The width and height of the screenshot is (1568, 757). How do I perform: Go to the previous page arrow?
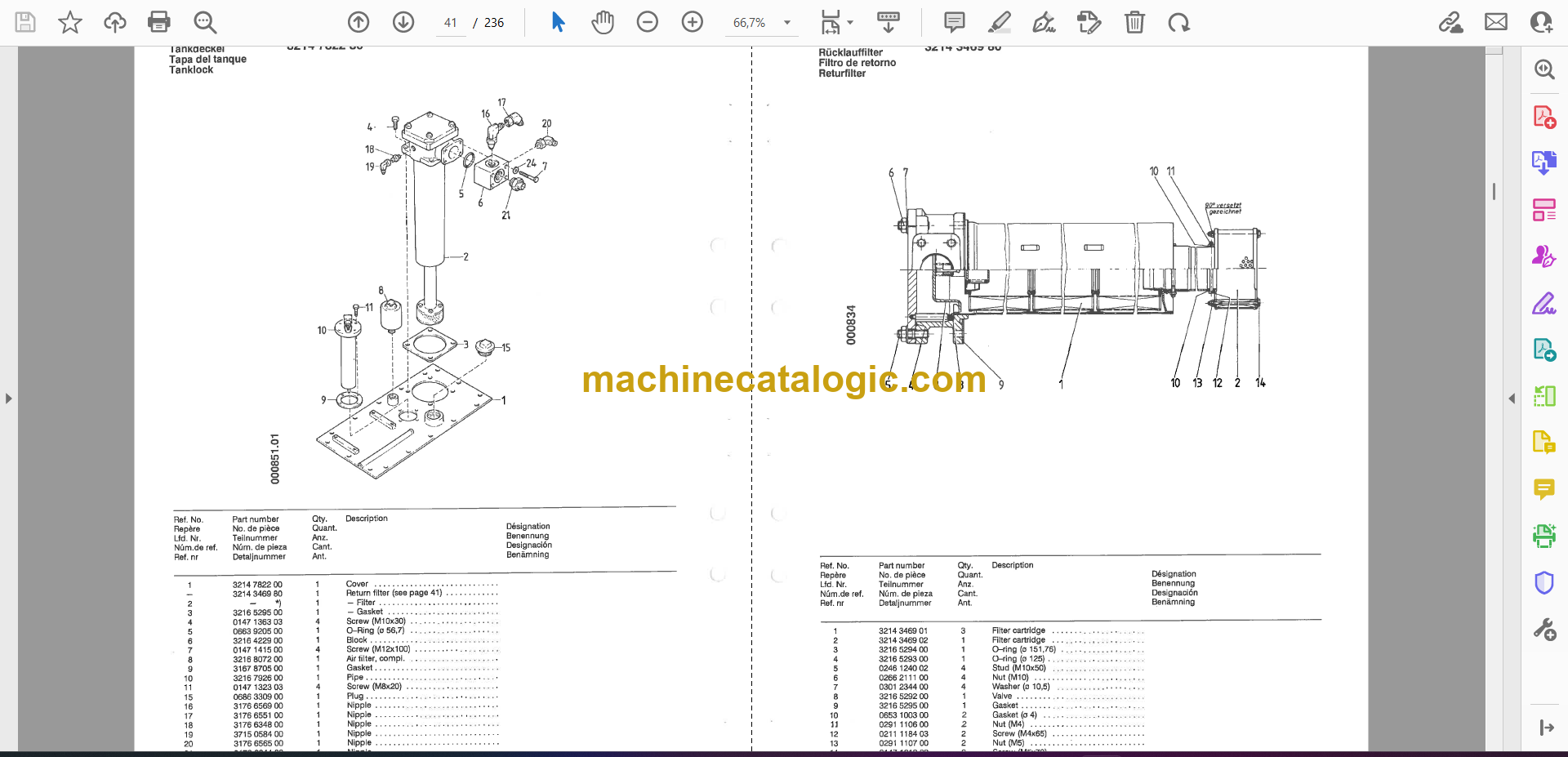tap(359, 22)
